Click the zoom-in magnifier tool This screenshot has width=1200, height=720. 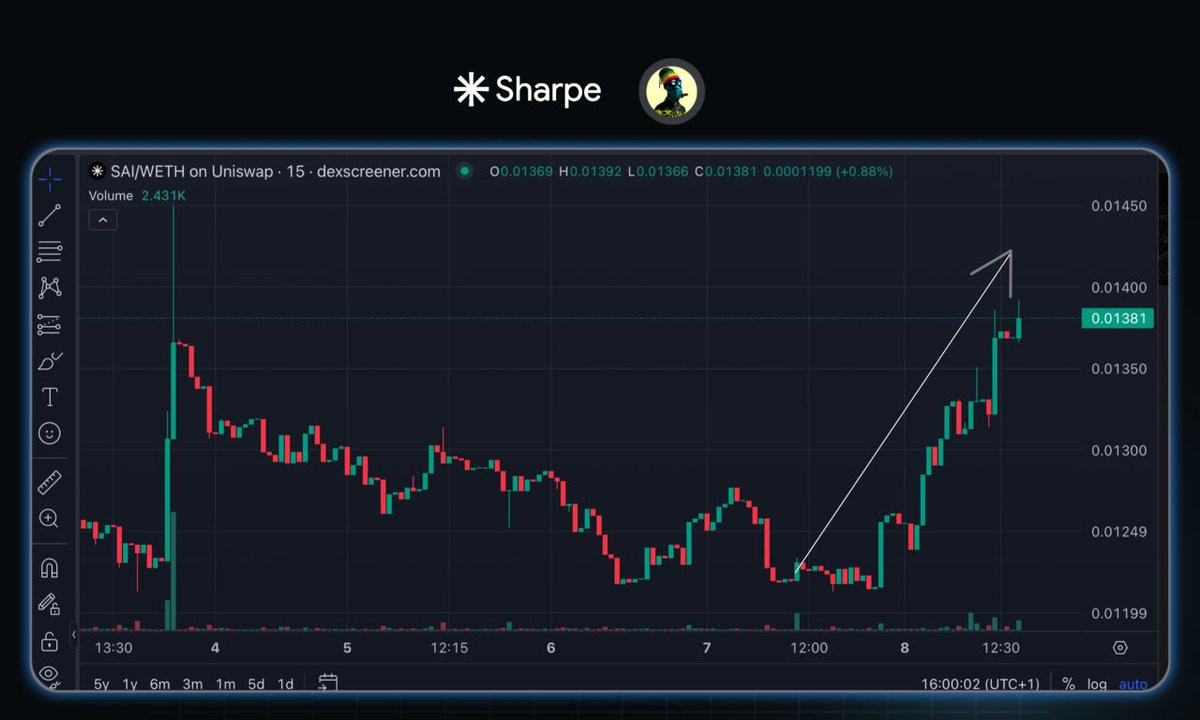pos(49,518)
